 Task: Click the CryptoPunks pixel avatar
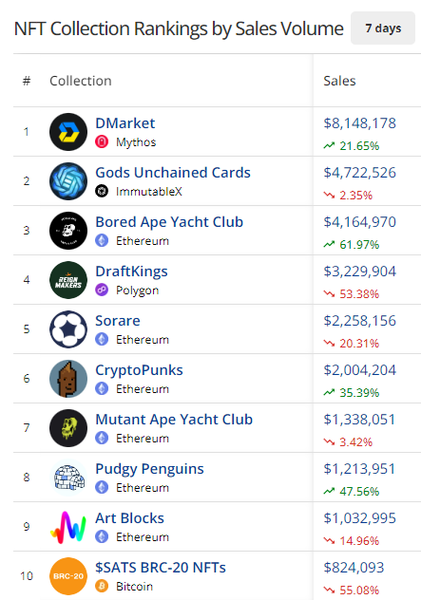click(69, 378)
